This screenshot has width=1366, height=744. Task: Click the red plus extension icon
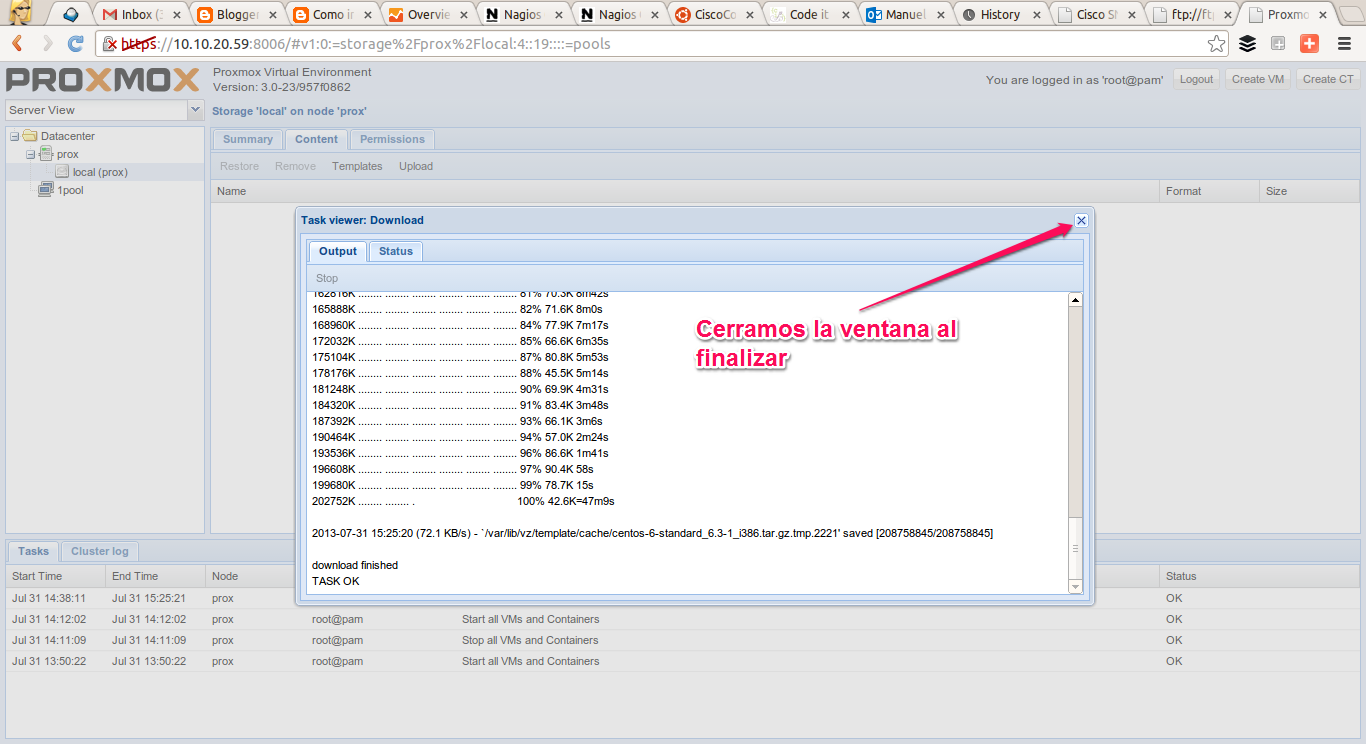coord(1309,44)
